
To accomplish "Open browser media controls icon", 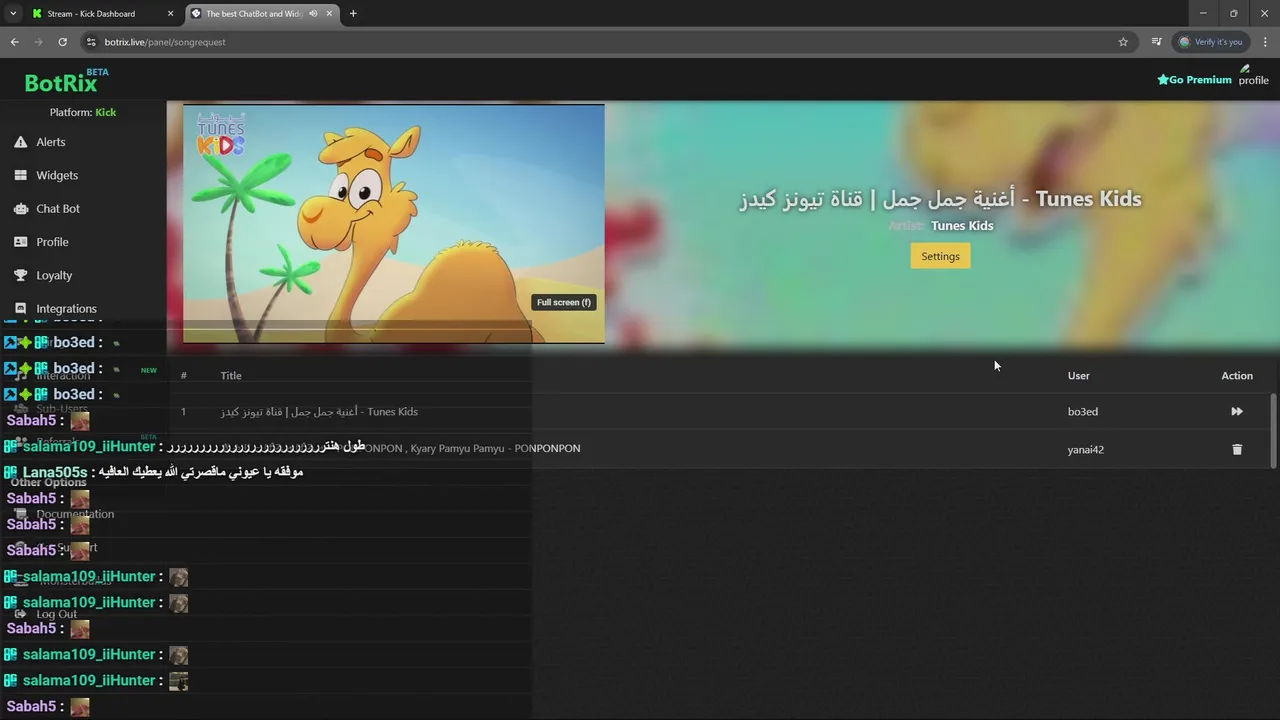I will point(1157,42).
